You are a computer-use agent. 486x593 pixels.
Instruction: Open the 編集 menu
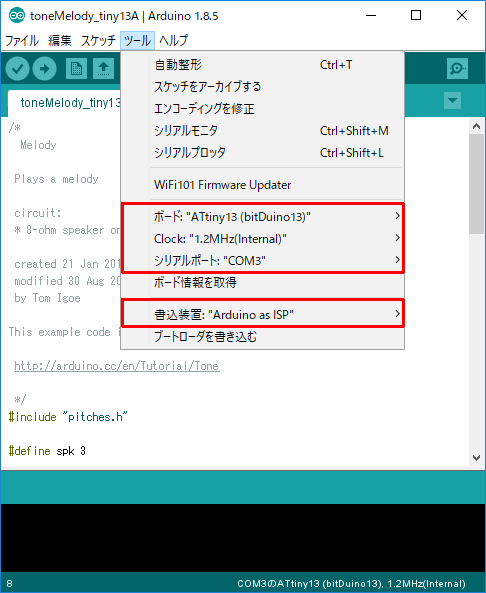[60, 40]
